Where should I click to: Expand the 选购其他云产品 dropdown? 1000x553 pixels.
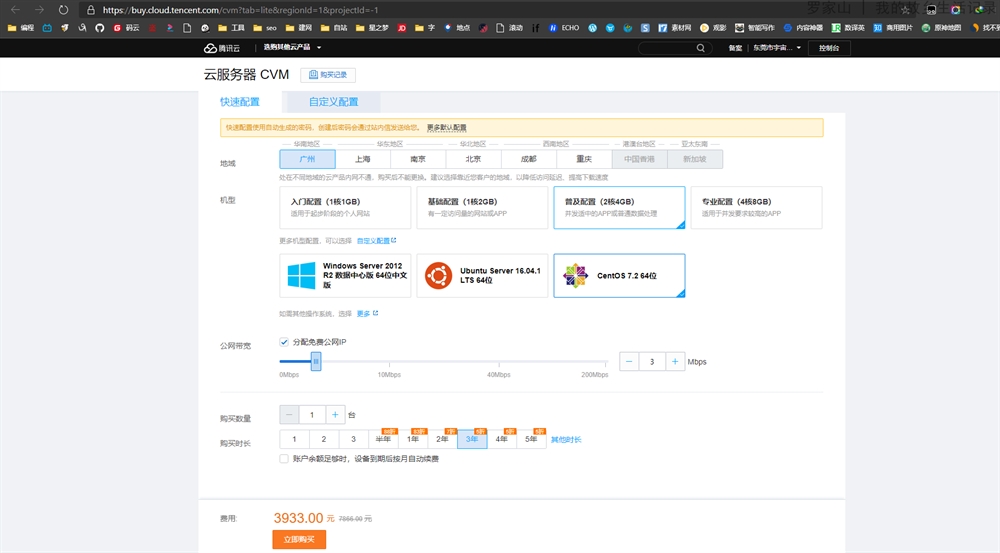(293, 47)
